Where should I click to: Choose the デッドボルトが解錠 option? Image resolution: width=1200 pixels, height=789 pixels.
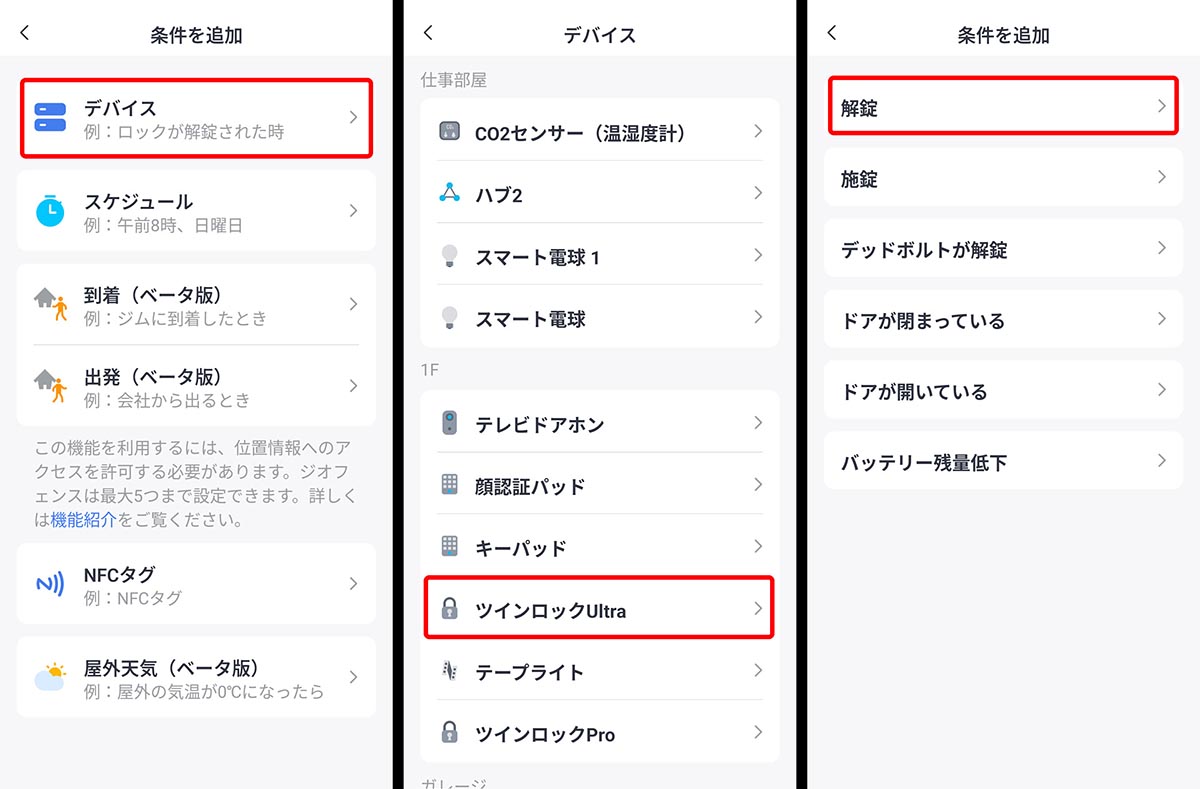[x=1003, y=249]
